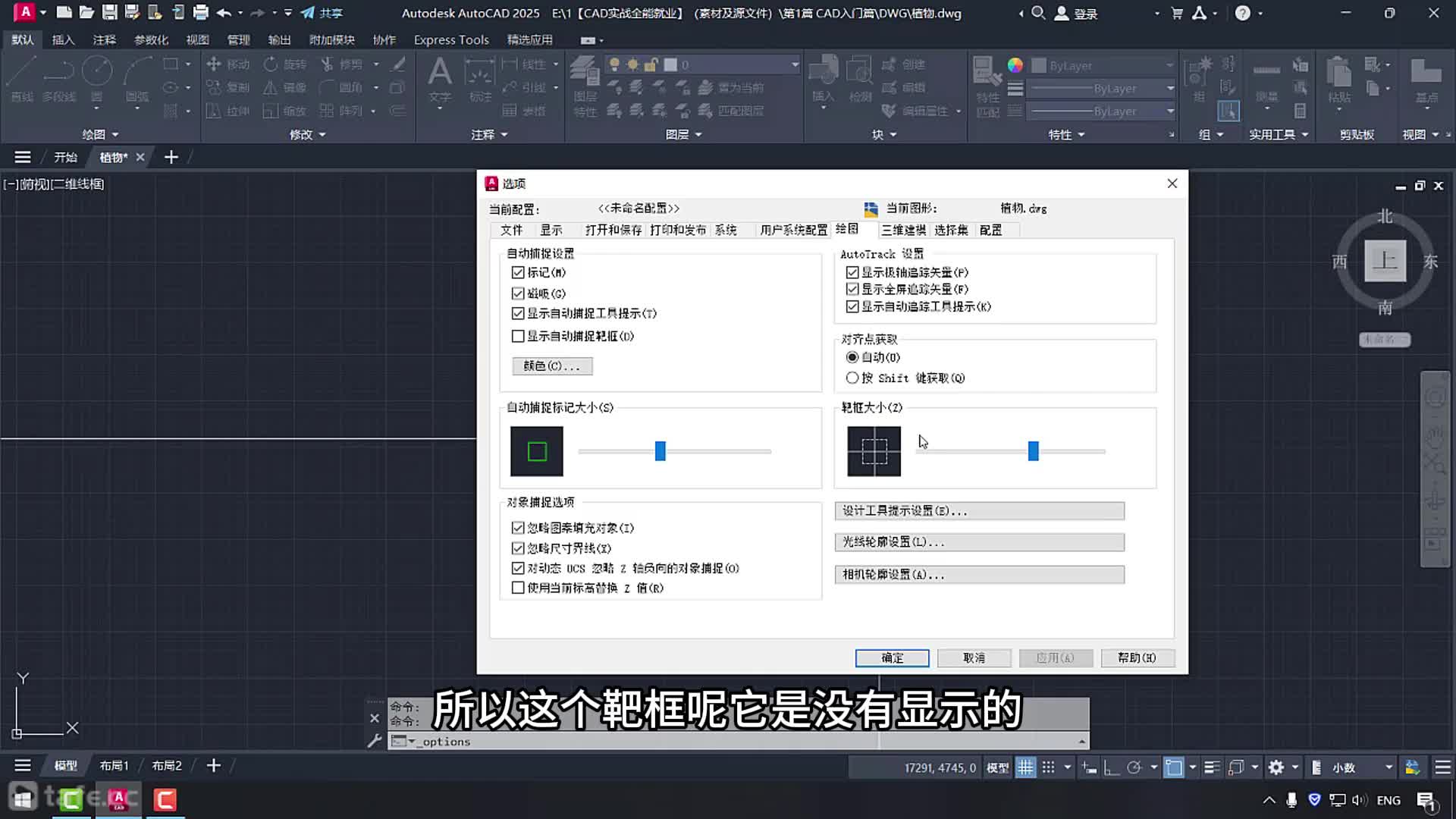Enable 显示自动捕捉靶框(D) checkbox
Image resolution: width=1456 pixels, height=819 pixels.
(x=518, y=336)
